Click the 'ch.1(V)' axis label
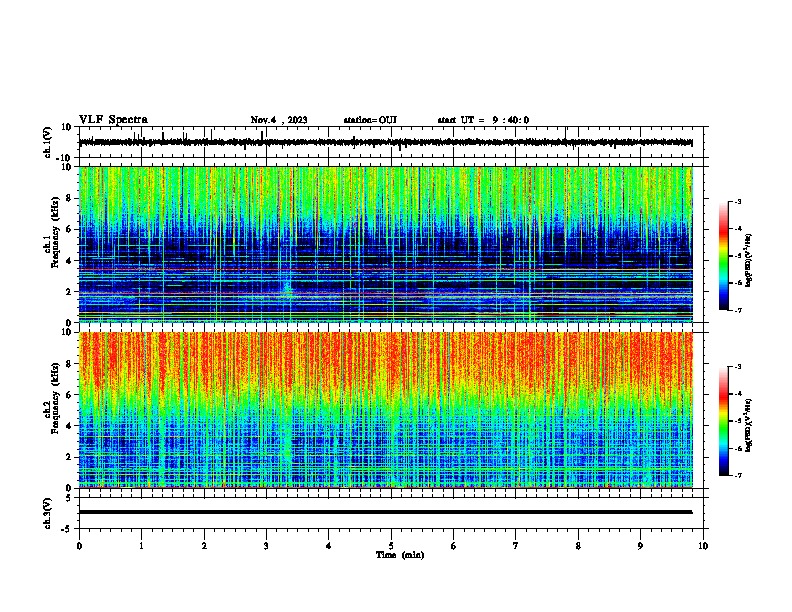792x612 pixels. coord(48,142)
